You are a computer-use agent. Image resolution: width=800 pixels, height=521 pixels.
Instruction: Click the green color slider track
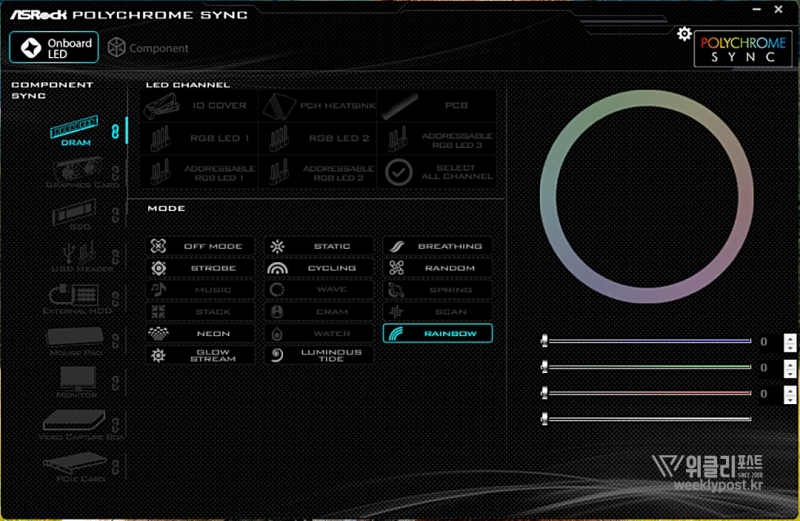pyautogui.click(x=648, y=367)
